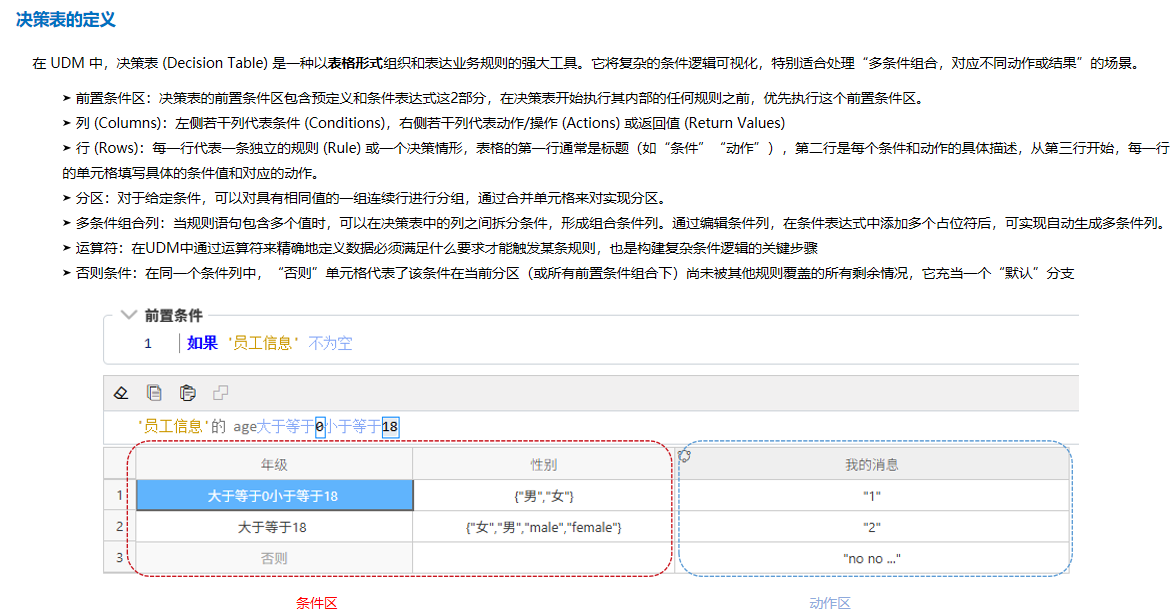Viewport: 1172px width, 615px height.
Task: Collapse the 前置条件 section chevron
Action: coord(127,315)
